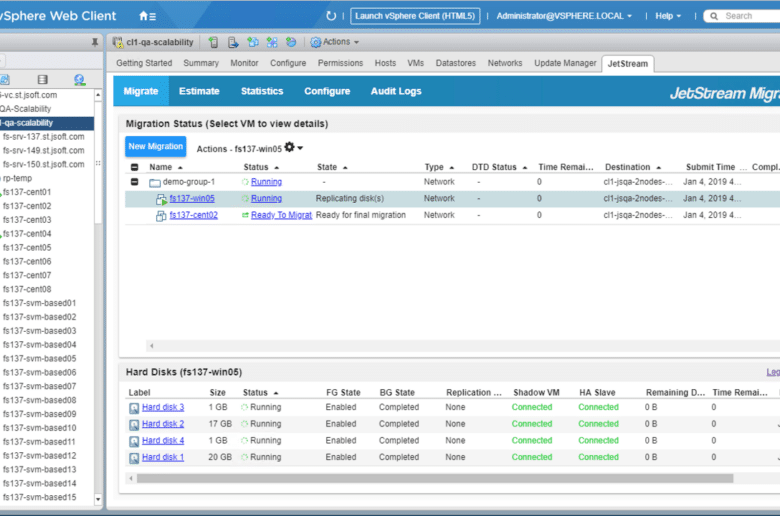Click the refresh icon in top bar
Screen dimensions: 780x516
coord(331,16)
